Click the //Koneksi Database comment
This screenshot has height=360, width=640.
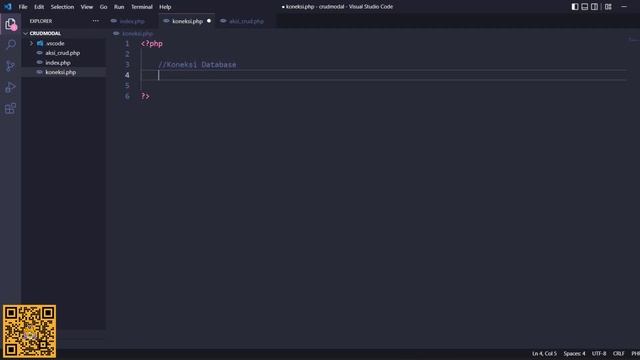tap(197, 64)
